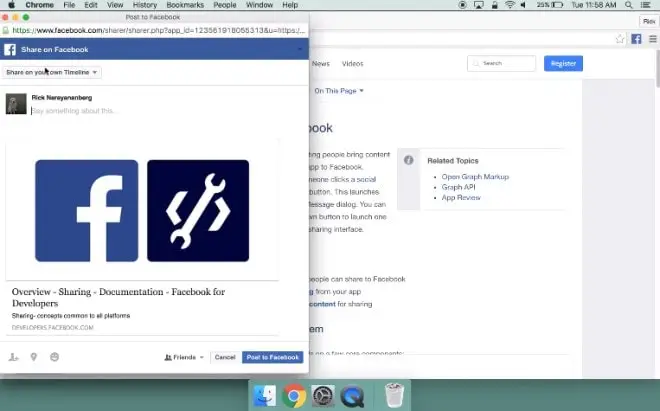Open Google Chrome from the dock
660x411 pixels.
coord(294,396)
